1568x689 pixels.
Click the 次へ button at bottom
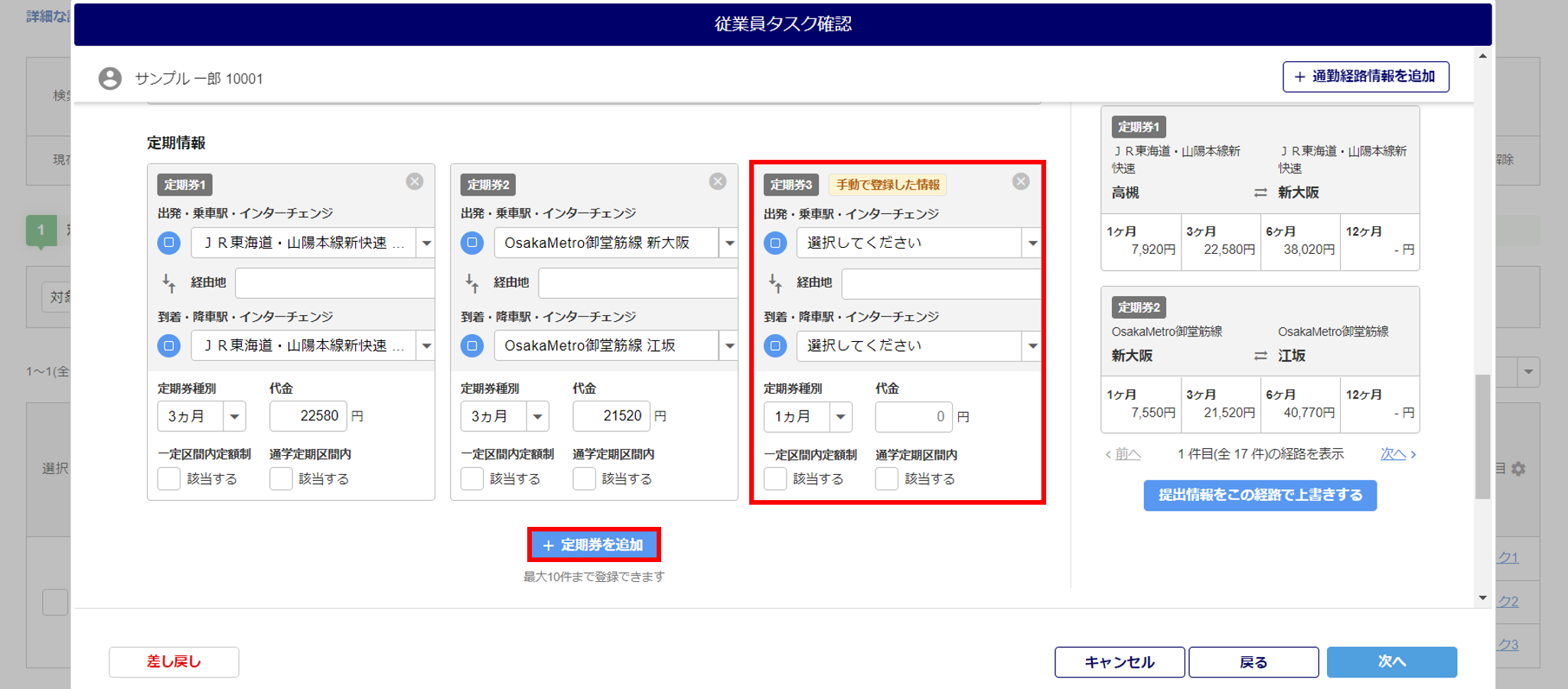tap(1392, 661)
